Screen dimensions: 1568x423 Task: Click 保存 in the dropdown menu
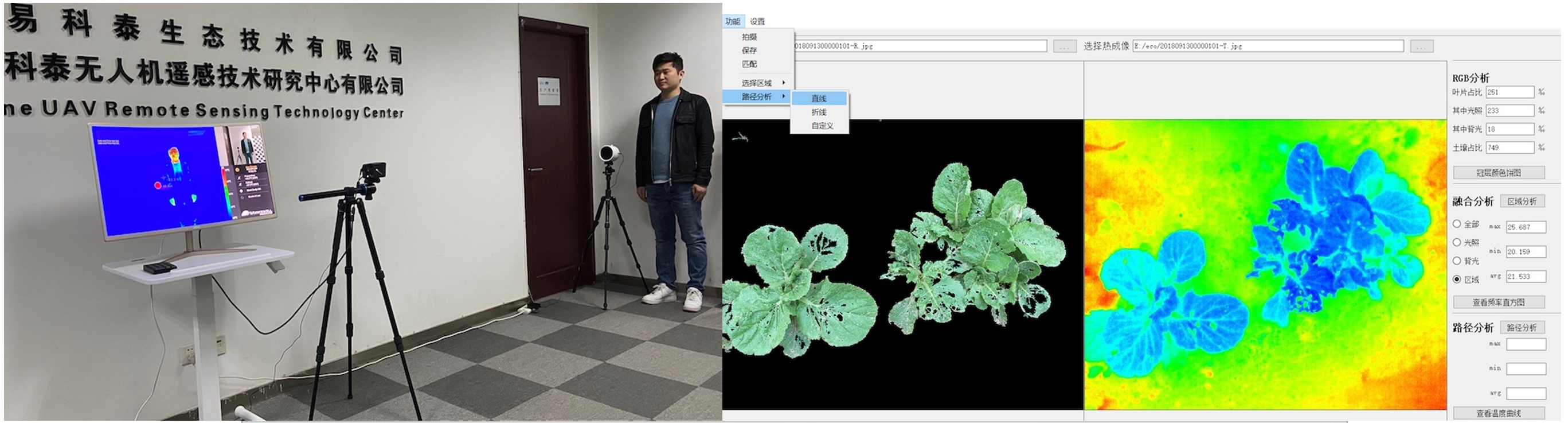click(749, 51)
